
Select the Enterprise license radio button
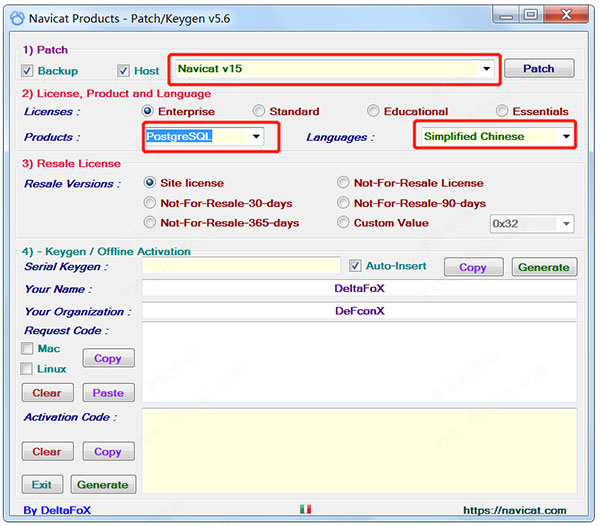pos(147,111)
